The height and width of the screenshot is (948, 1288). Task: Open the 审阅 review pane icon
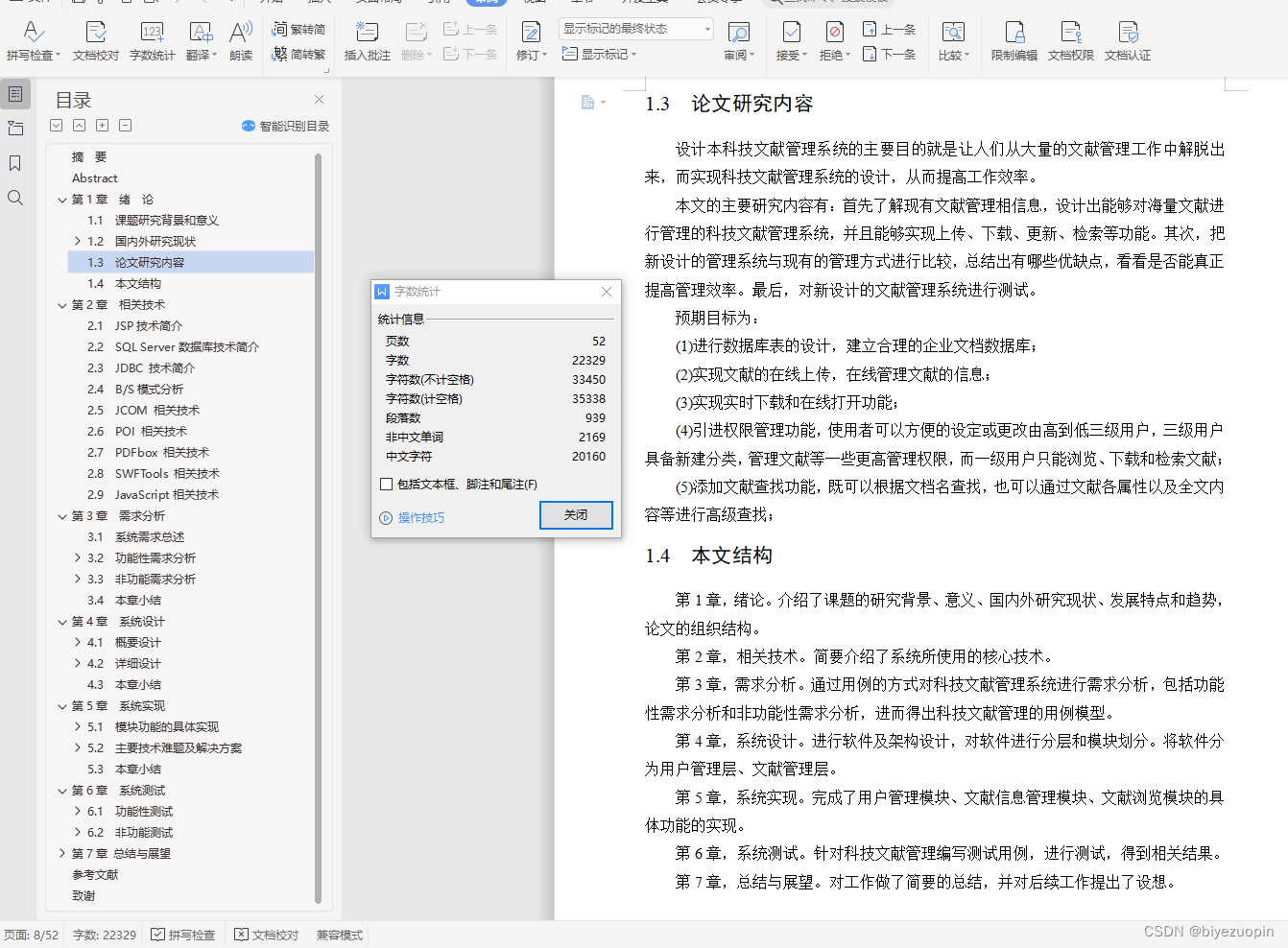coord(738,33)
